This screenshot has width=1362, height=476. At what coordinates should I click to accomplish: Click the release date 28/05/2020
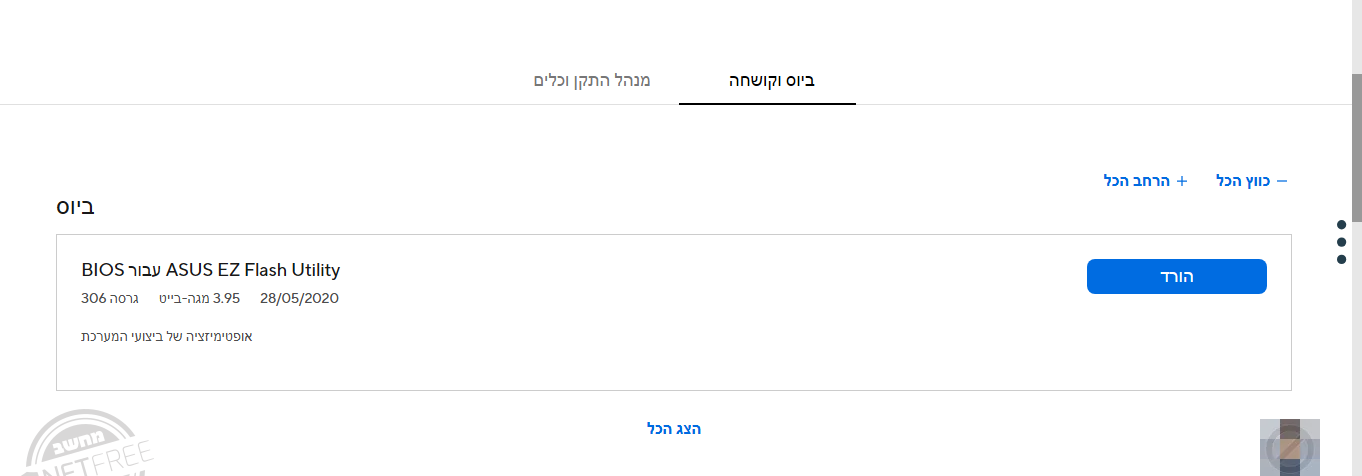click(x=299, y=298)
